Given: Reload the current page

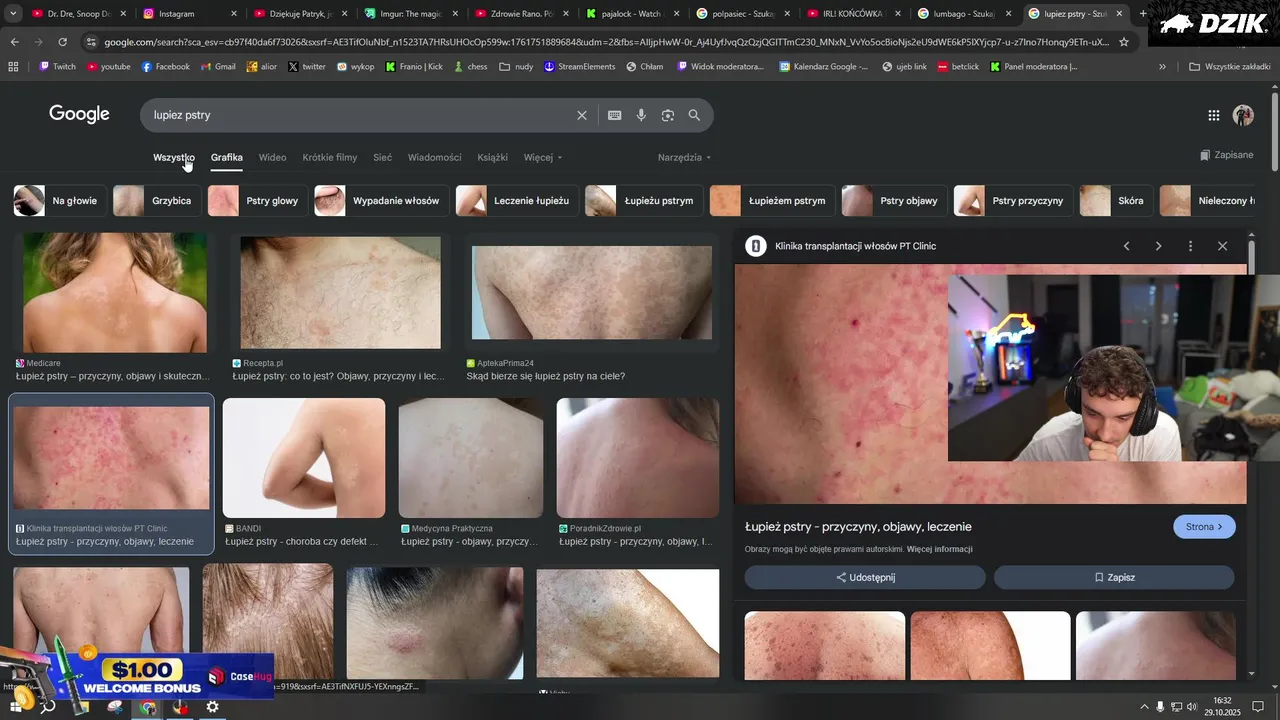Looking at the screenshot, I should tap(62, 42).
